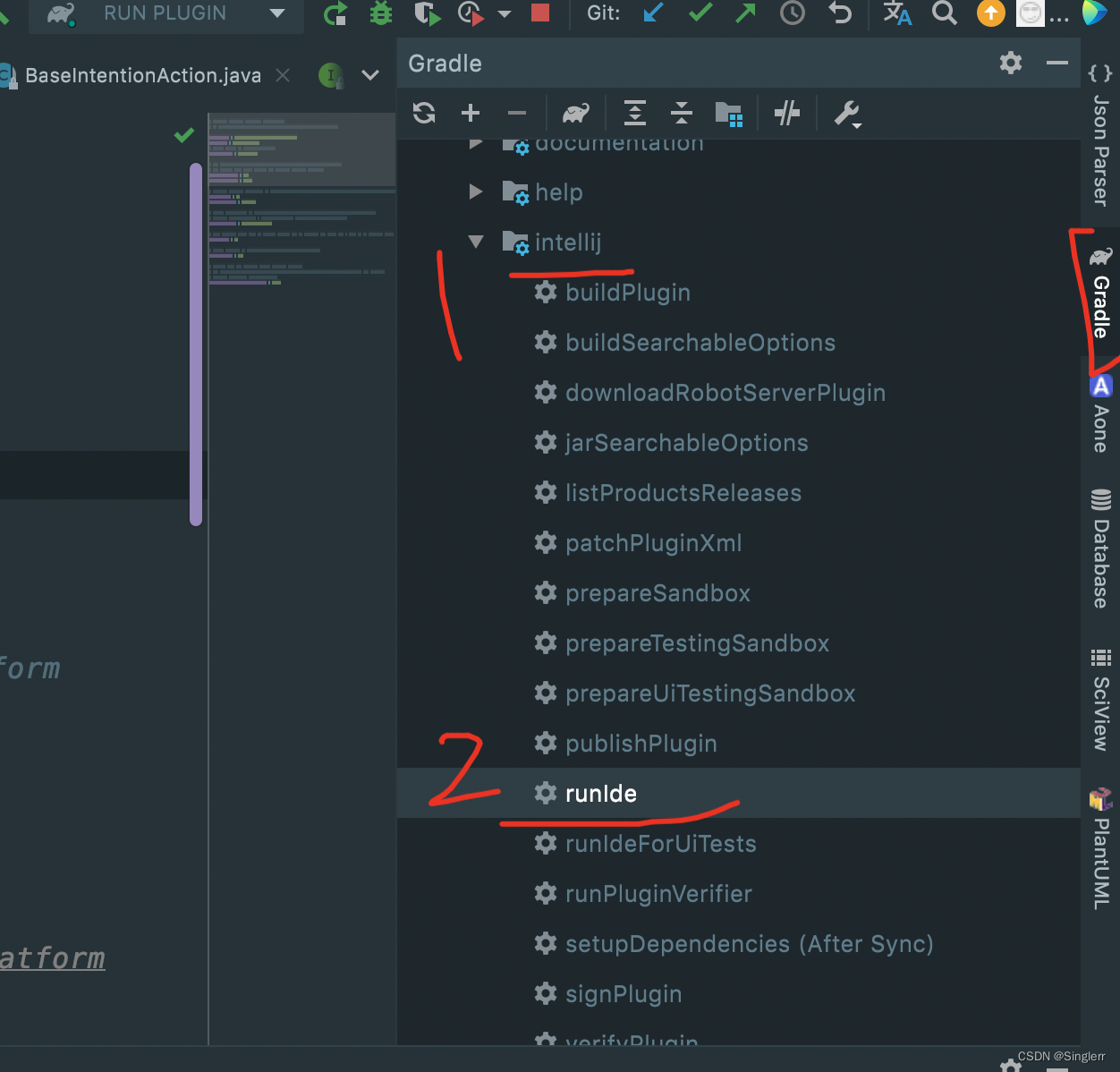Select the prepareUiTestingSandbox task
This screenshot has width=1120, height=1072.
coord(694,693)
